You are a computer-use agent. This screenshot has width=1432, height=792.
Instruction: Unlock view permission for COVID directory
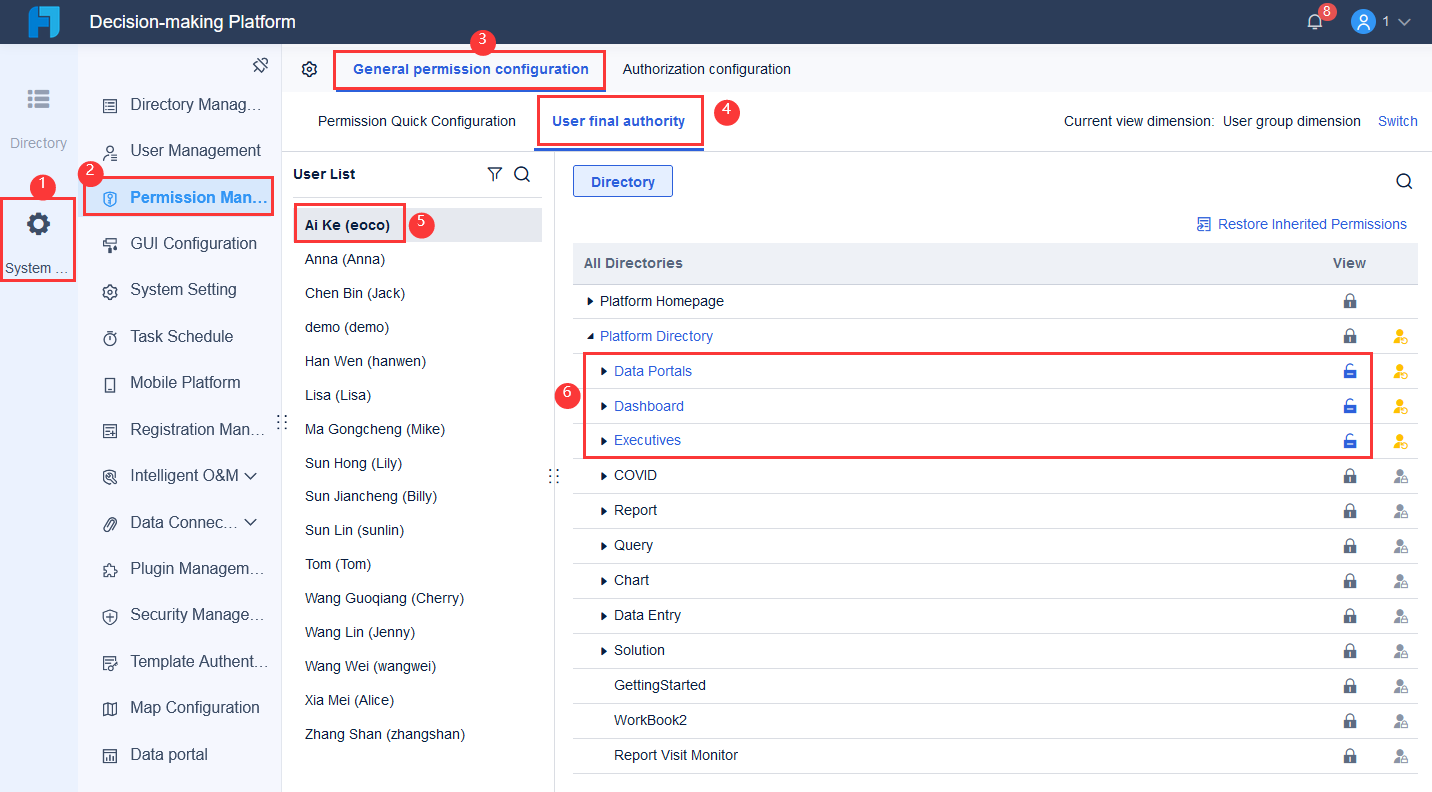click(x=1350, y=475)
